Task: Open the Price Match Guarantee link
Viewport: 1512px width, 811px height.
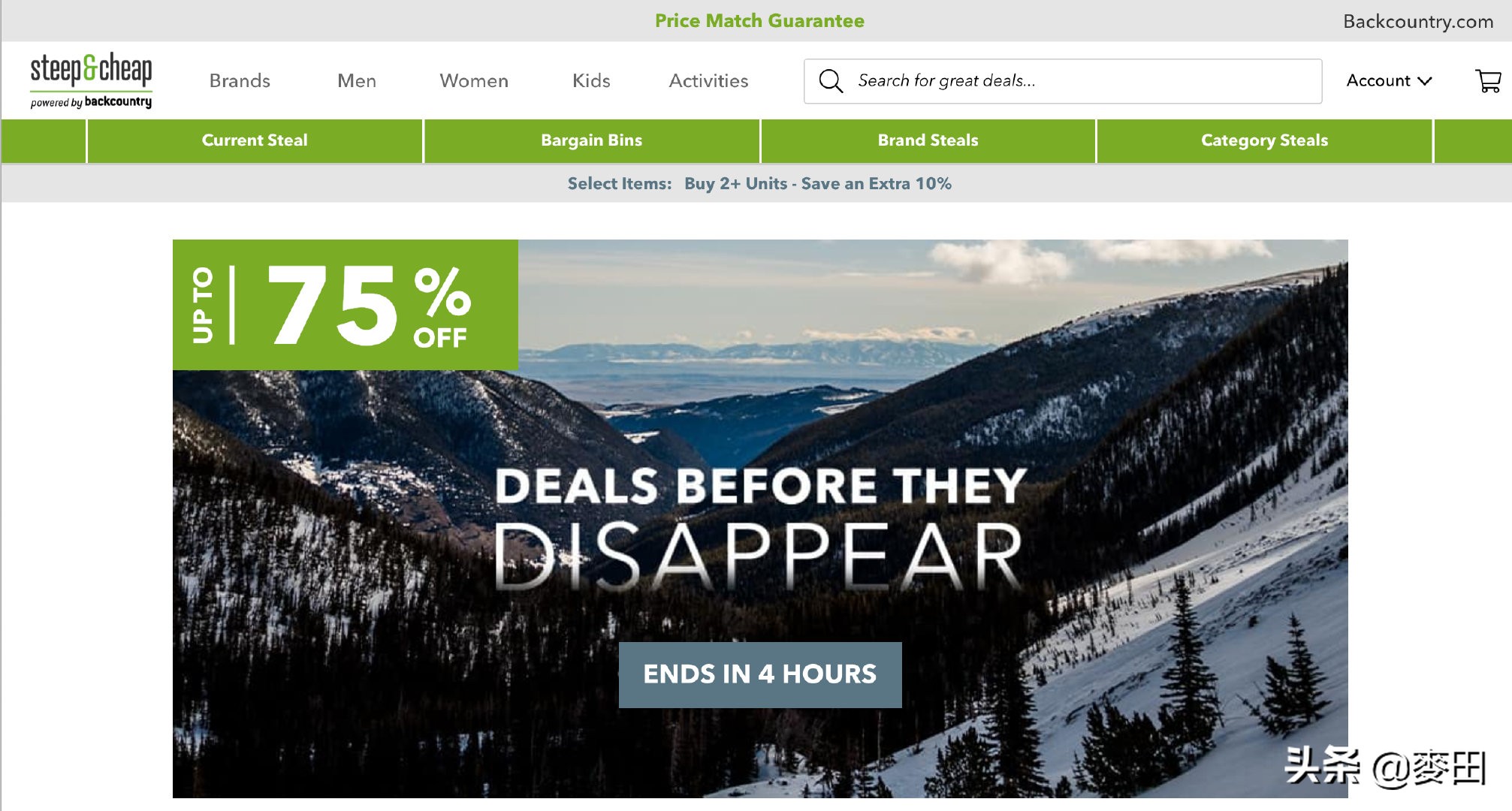Action: tap(759, 20)
